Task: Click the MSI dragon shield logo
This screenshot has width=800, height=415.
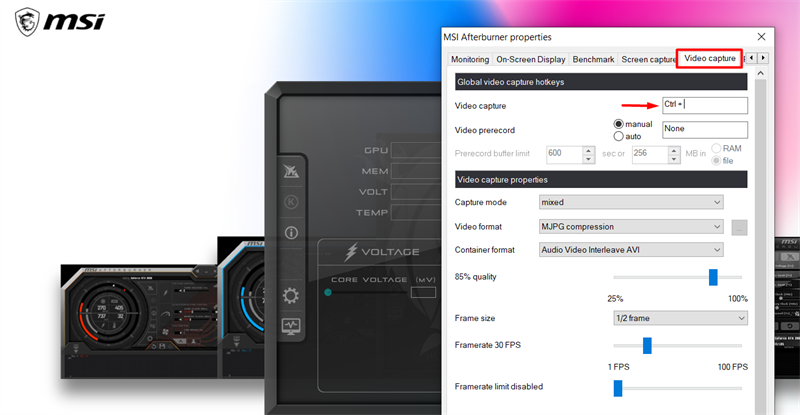Action: [x=27, y=22]
